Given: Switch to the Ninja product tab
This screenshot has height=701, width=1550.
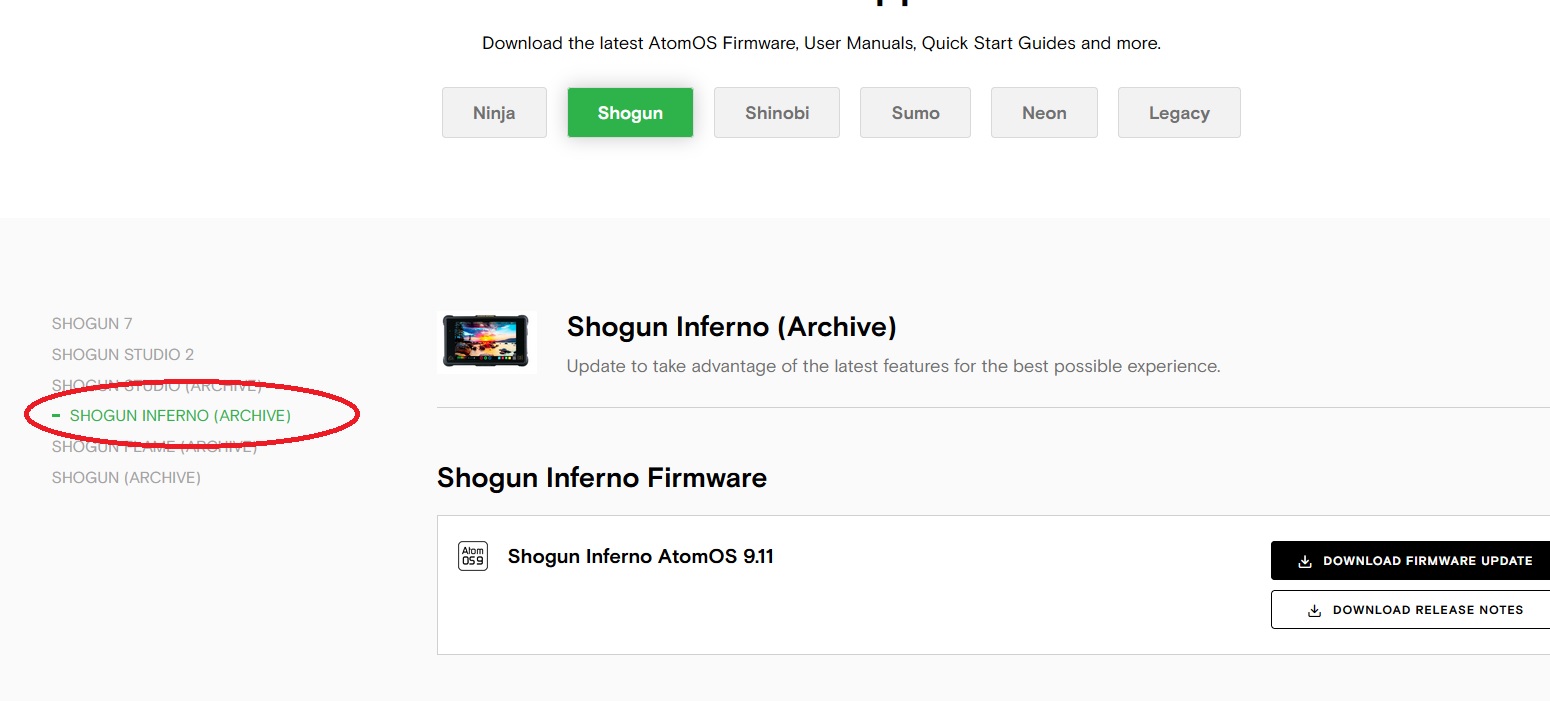Looking at the screenshot, I should point(493,112).
